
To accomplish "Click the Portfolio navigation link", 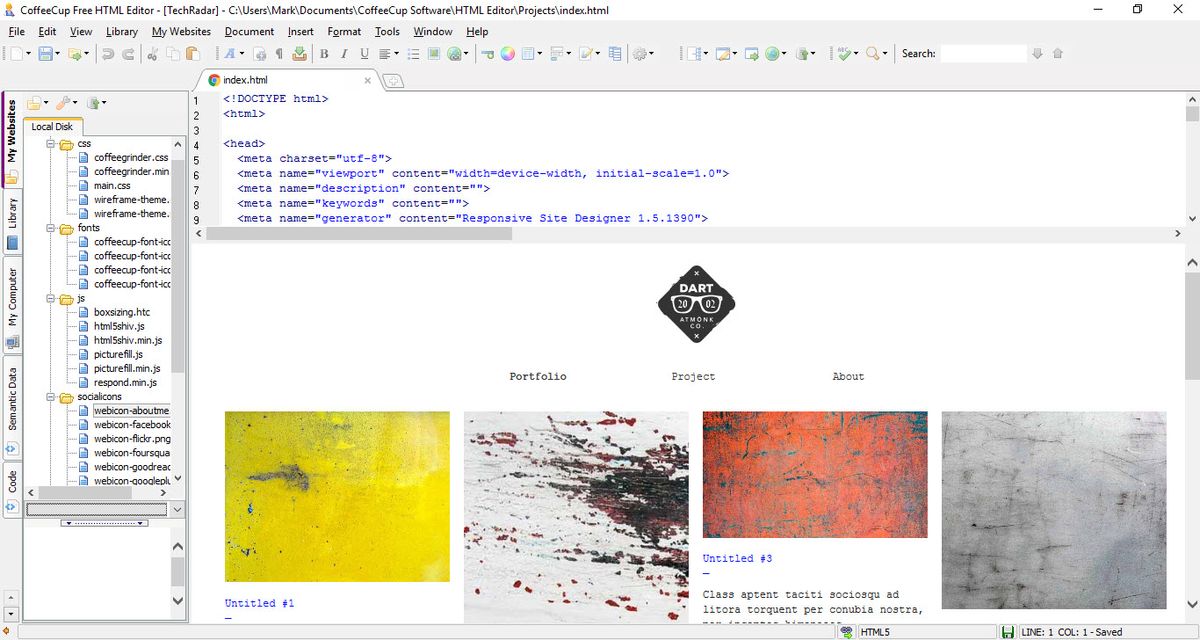I will [537, 376].
